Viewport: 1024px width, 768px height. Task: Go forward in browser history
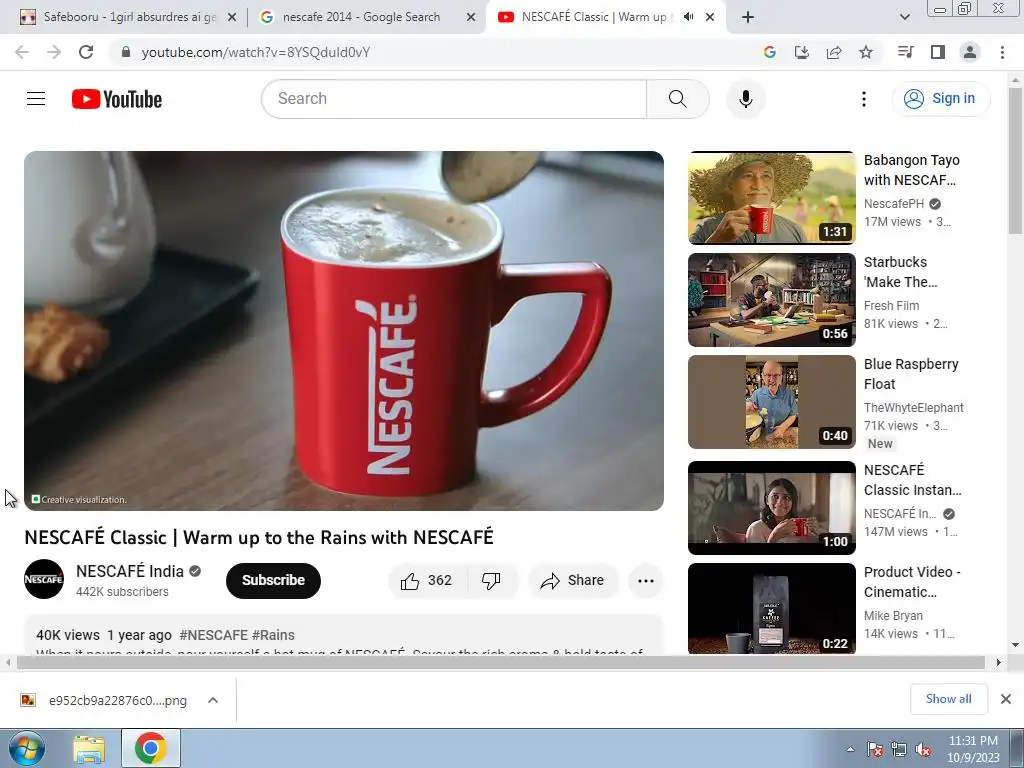[x=54, y=52]
